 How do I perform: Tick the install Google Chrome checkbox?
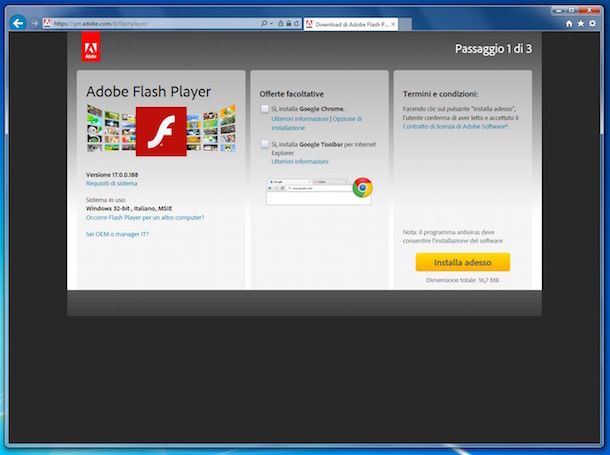point(265,109)
